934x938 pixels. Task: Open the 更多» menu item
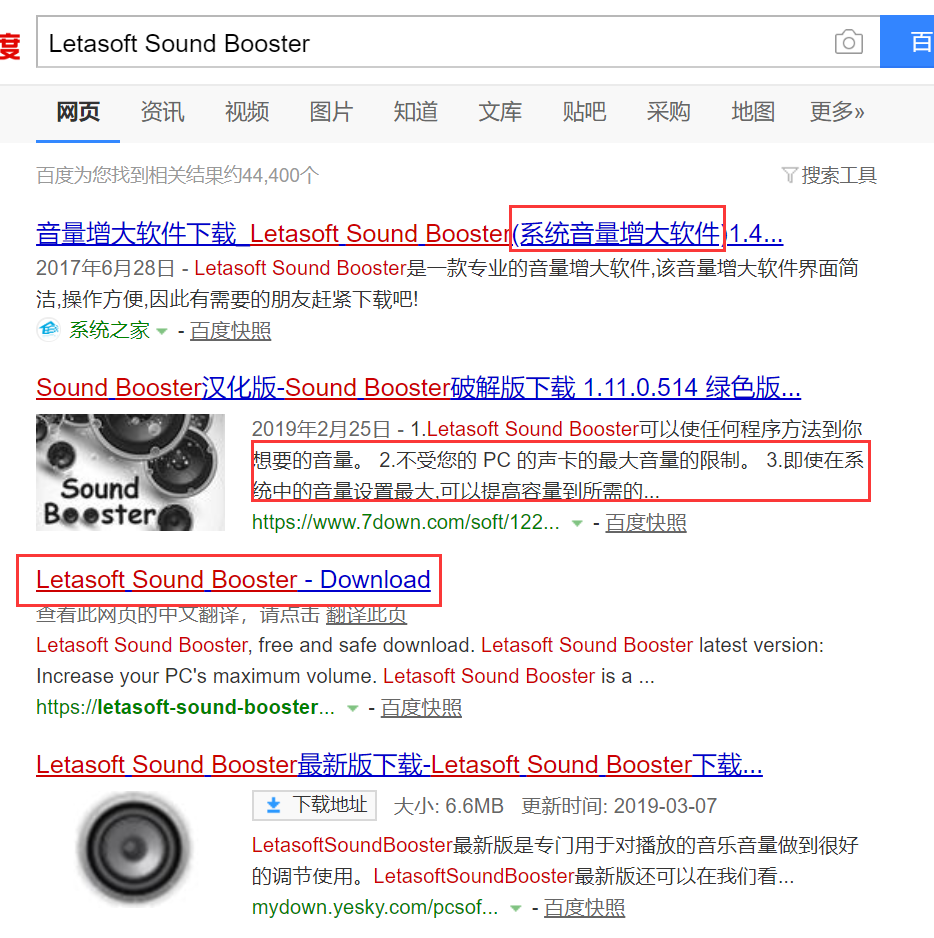[837, 112]
